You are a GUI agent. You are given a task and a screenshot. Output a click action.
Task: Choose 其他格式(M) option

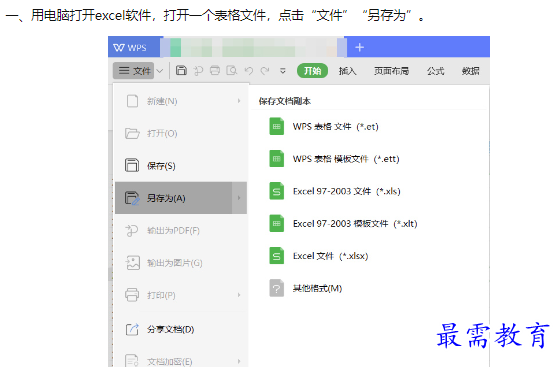(306, 288)
